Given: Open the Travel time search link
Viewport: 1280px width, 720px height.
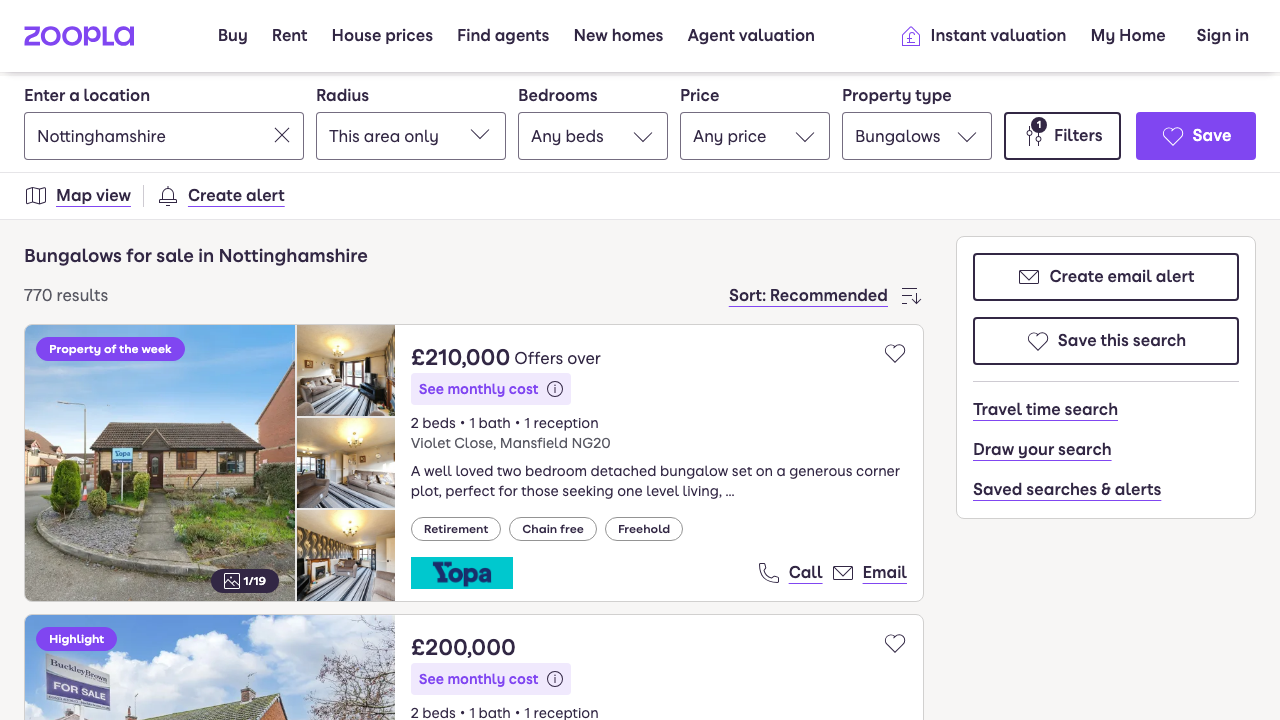Looking at the screenshot, I should (x=1044, y=410).
